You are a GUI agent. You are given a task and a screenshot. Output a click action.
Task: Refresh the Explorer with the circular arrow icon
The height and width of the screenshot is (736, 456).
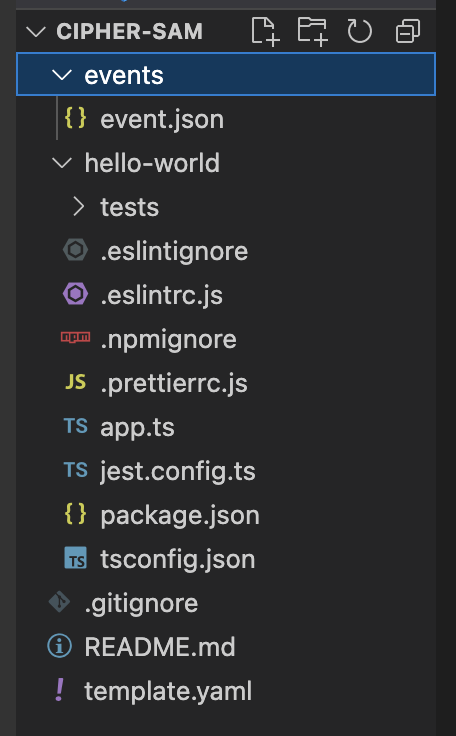pos(360,31)
